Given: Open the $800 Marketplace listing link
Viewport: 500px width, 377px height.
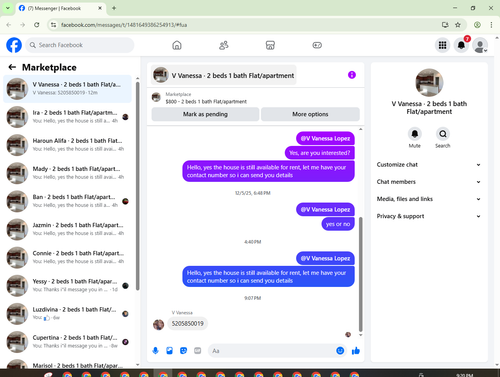Looking at the screenshot, I should coord(206,102).
